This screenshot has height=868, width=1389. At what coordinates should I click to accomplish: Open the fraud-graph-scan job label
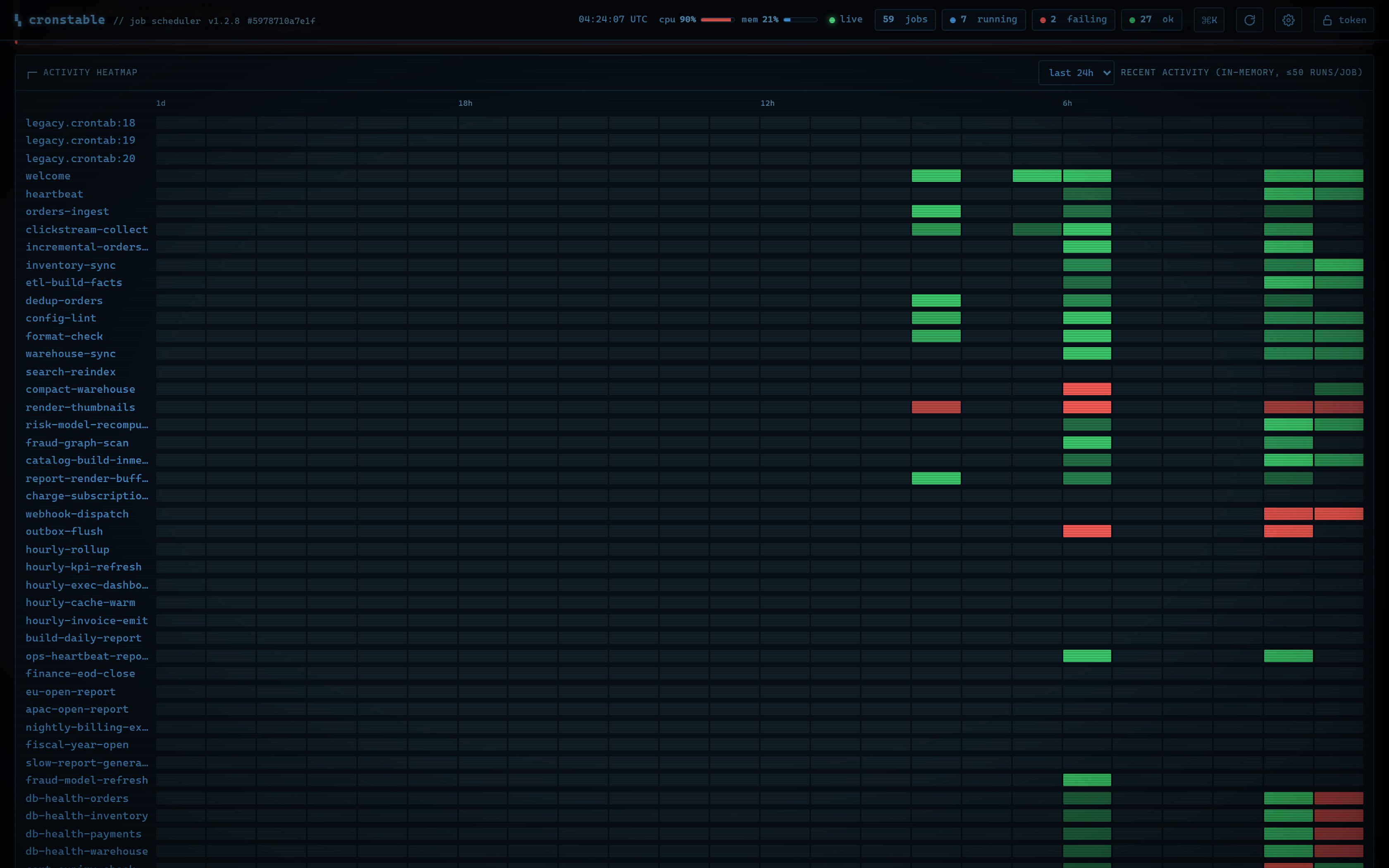point(77,443)
